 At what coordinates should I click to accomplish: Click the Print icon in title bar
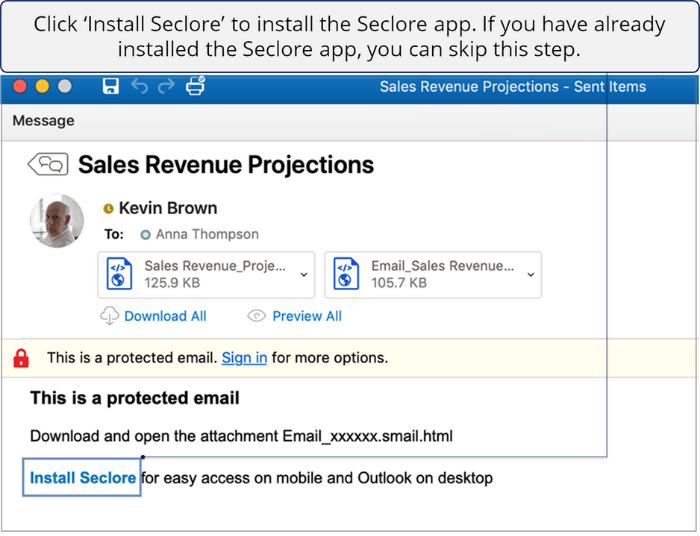point(195,86)
